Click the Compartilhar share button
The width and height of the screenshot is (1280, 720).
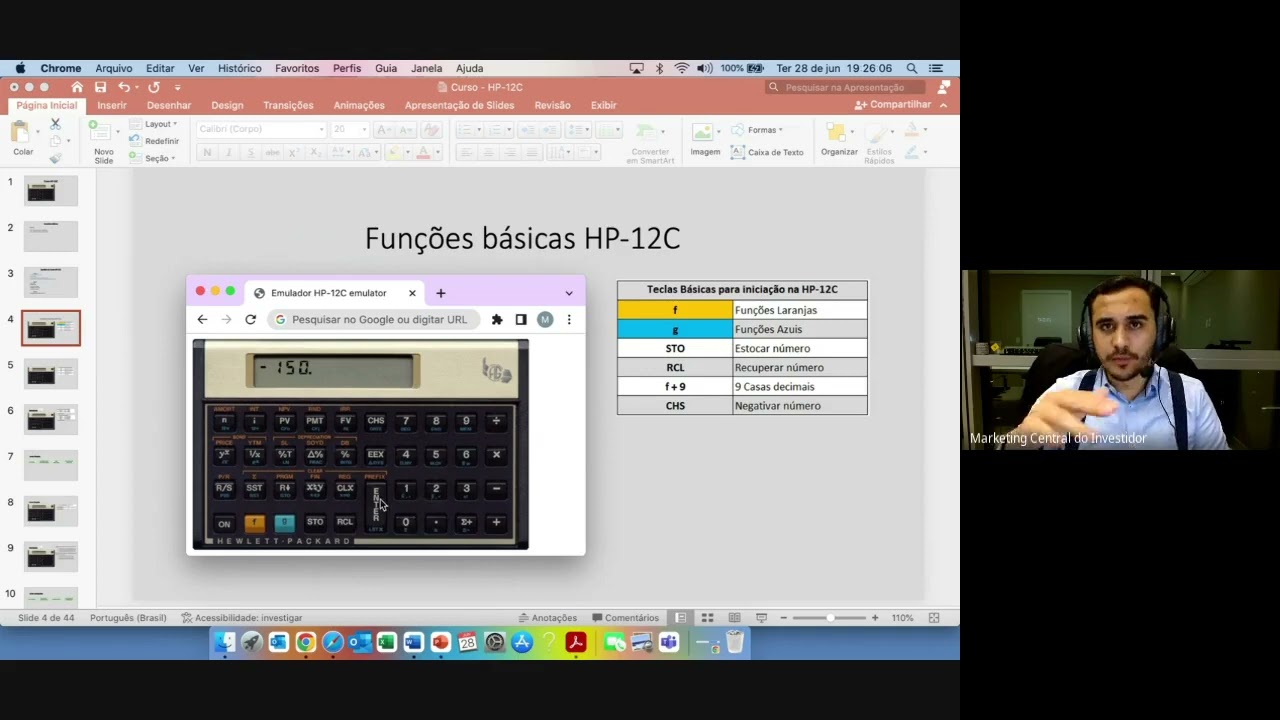coord(892,104)
